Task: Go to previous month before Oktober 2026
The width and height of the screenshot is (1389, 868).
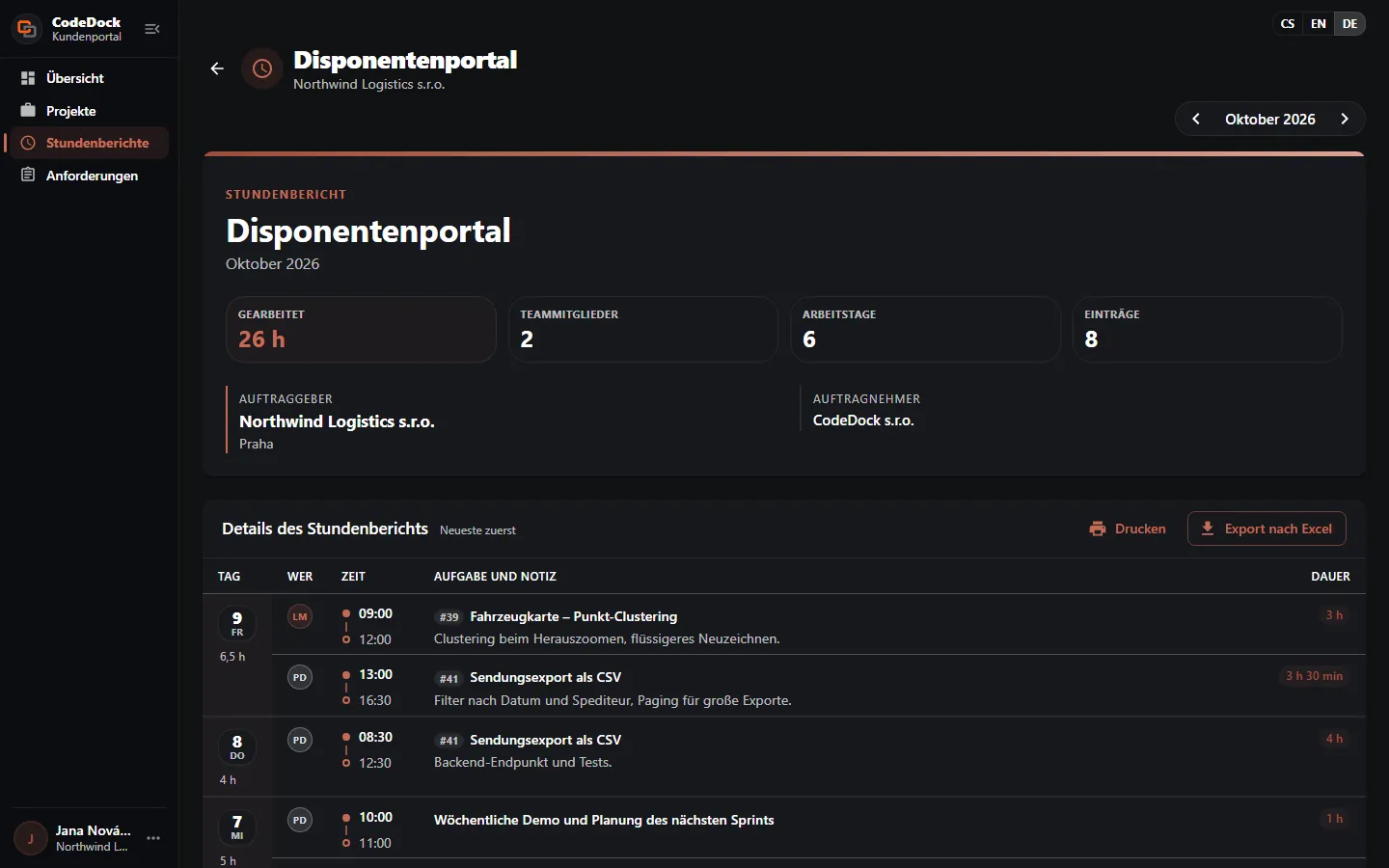Action: click(1196, 119)
